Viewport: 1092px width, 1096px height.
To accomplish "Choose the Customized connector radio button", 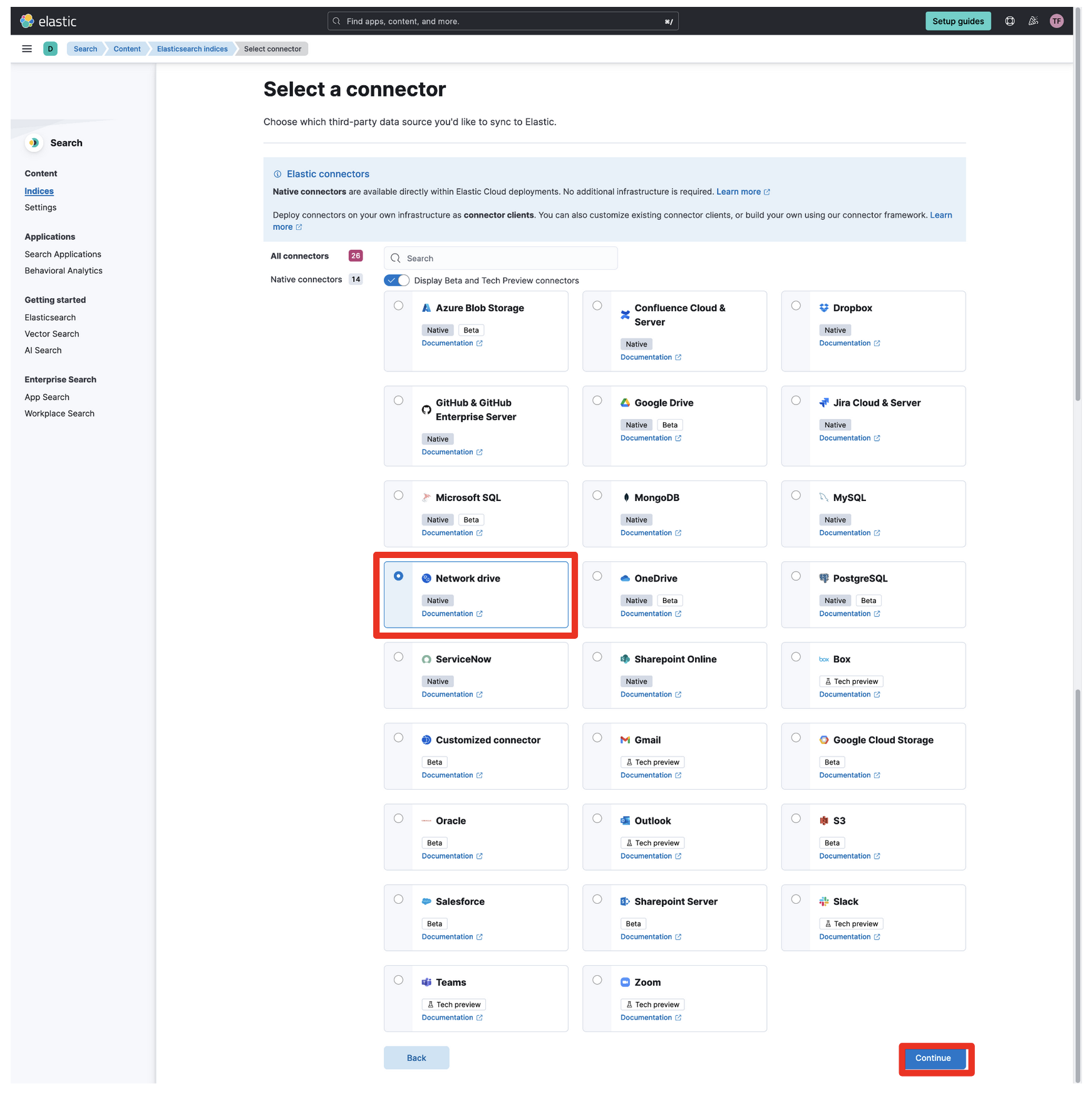I will tap(398, 737).
